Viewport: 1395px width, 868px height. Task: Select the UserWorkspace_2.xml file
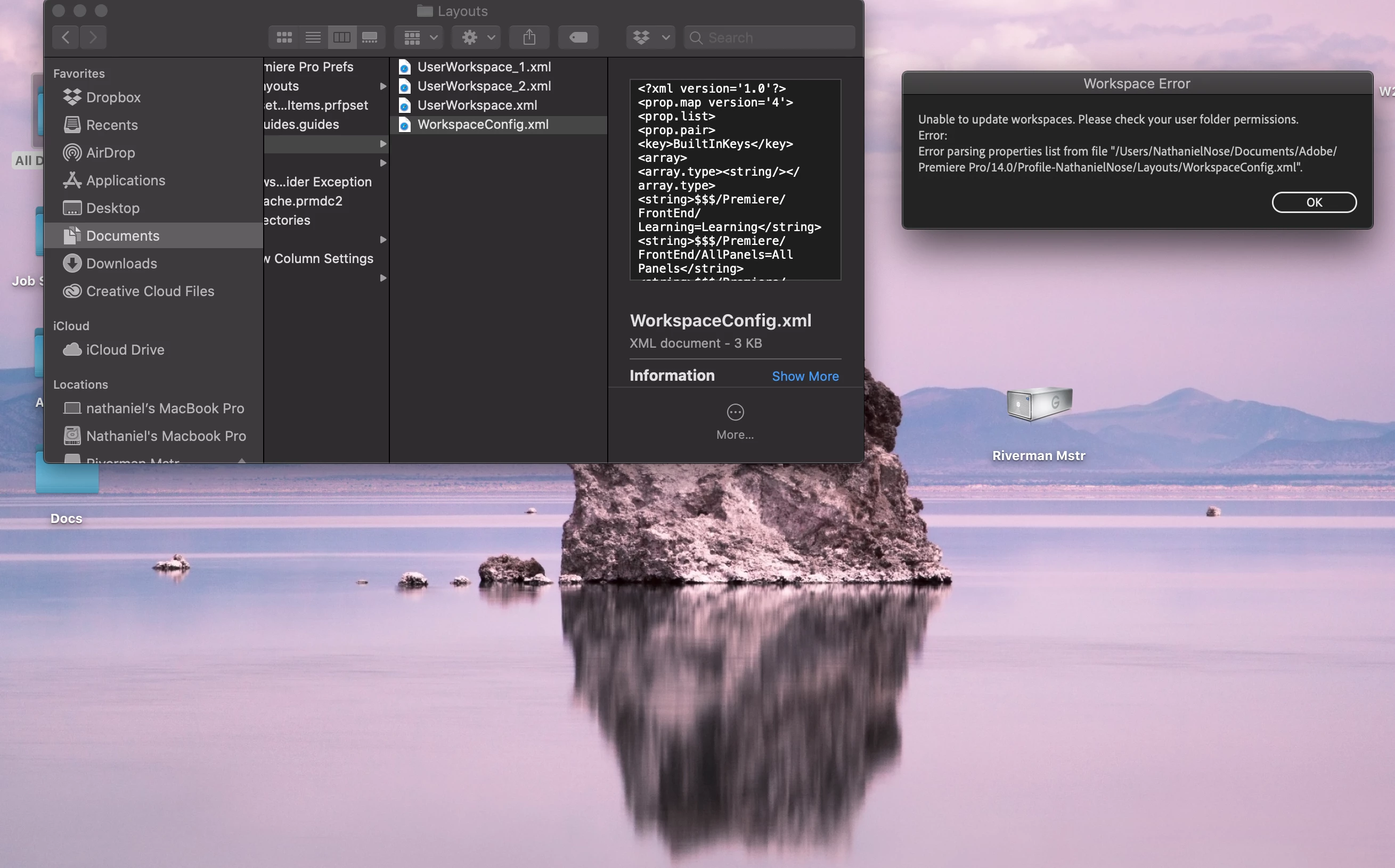click(x=483, y=86)
